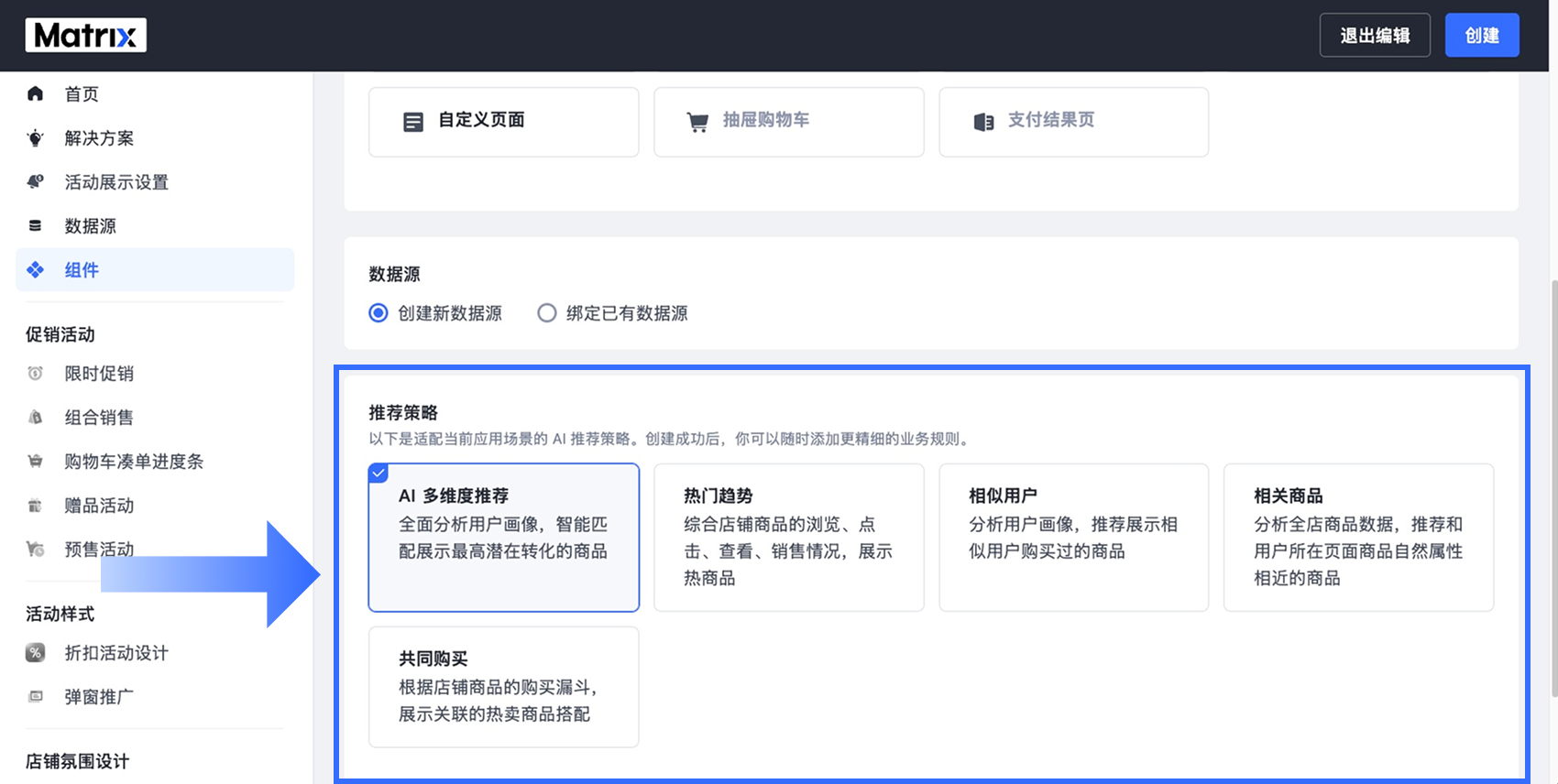Toggle the AI 多维度推荐 checkmark
Viewport: 1558px width, 784px height.
click(x=379, y=473)
